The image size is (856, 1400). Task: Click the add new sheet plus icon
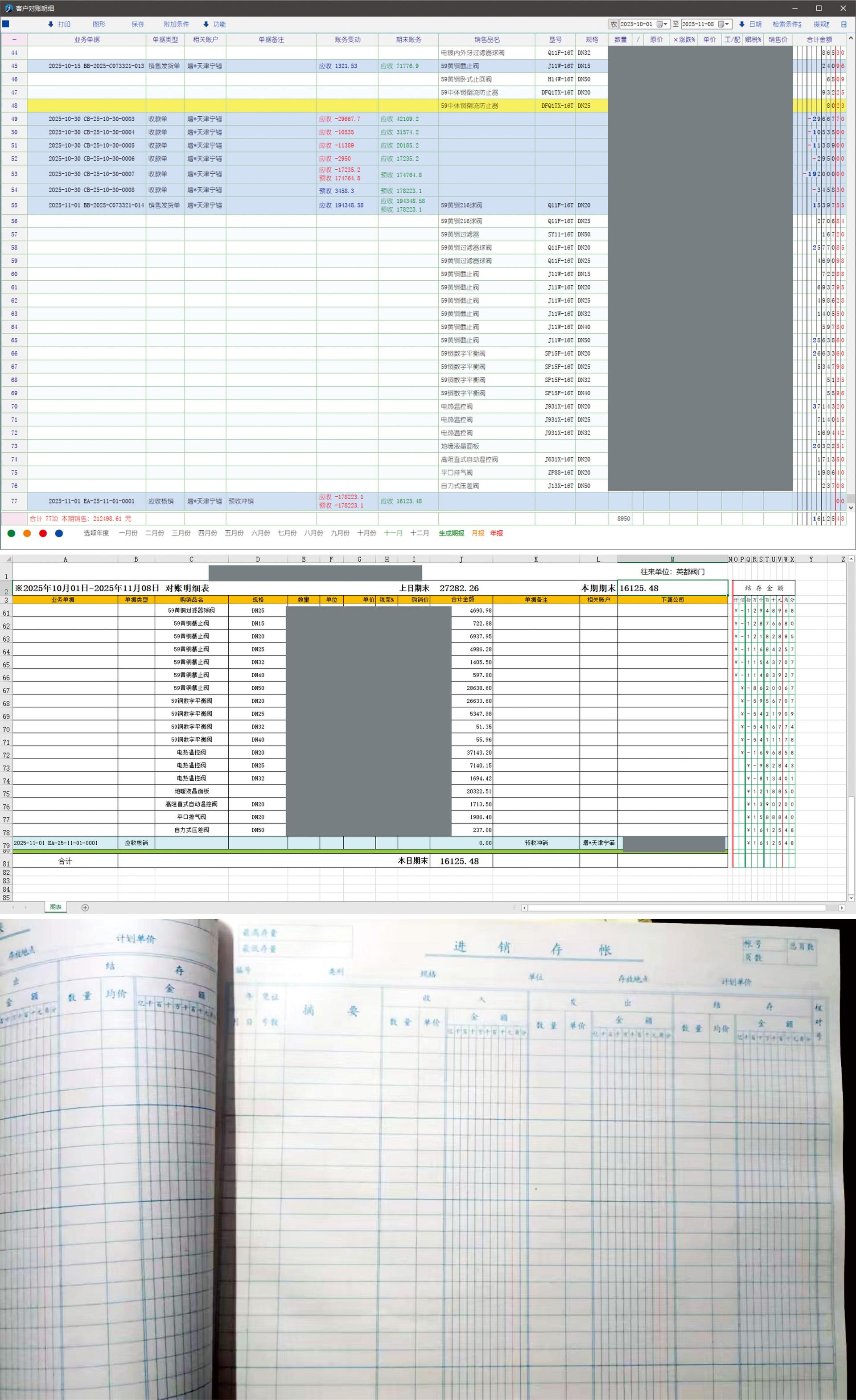(x=85, y=907)
